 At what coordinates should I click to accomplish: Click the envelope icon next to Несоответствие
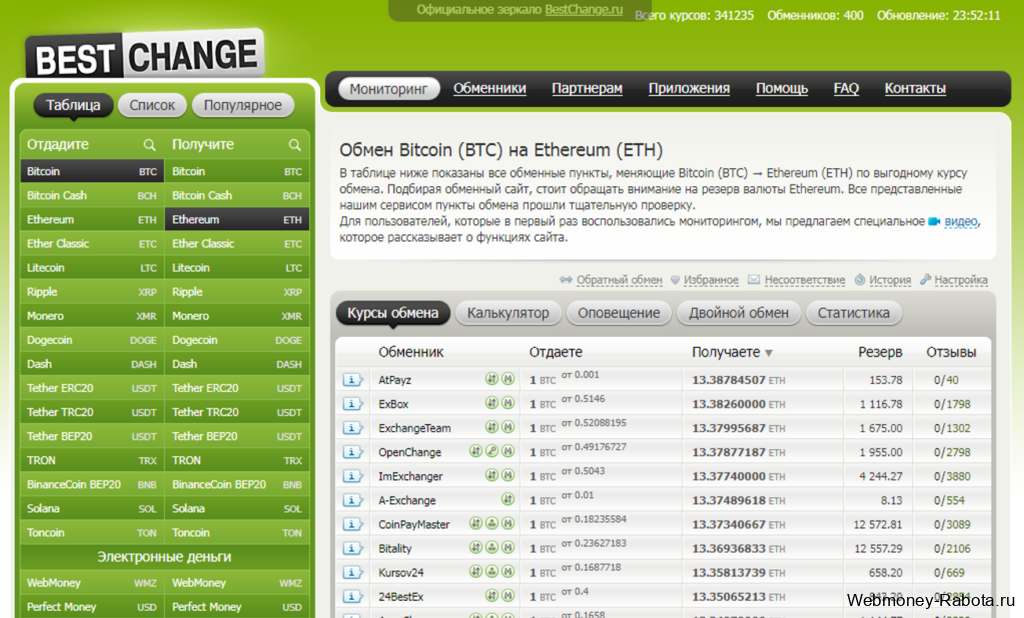[x=754, y=280]
